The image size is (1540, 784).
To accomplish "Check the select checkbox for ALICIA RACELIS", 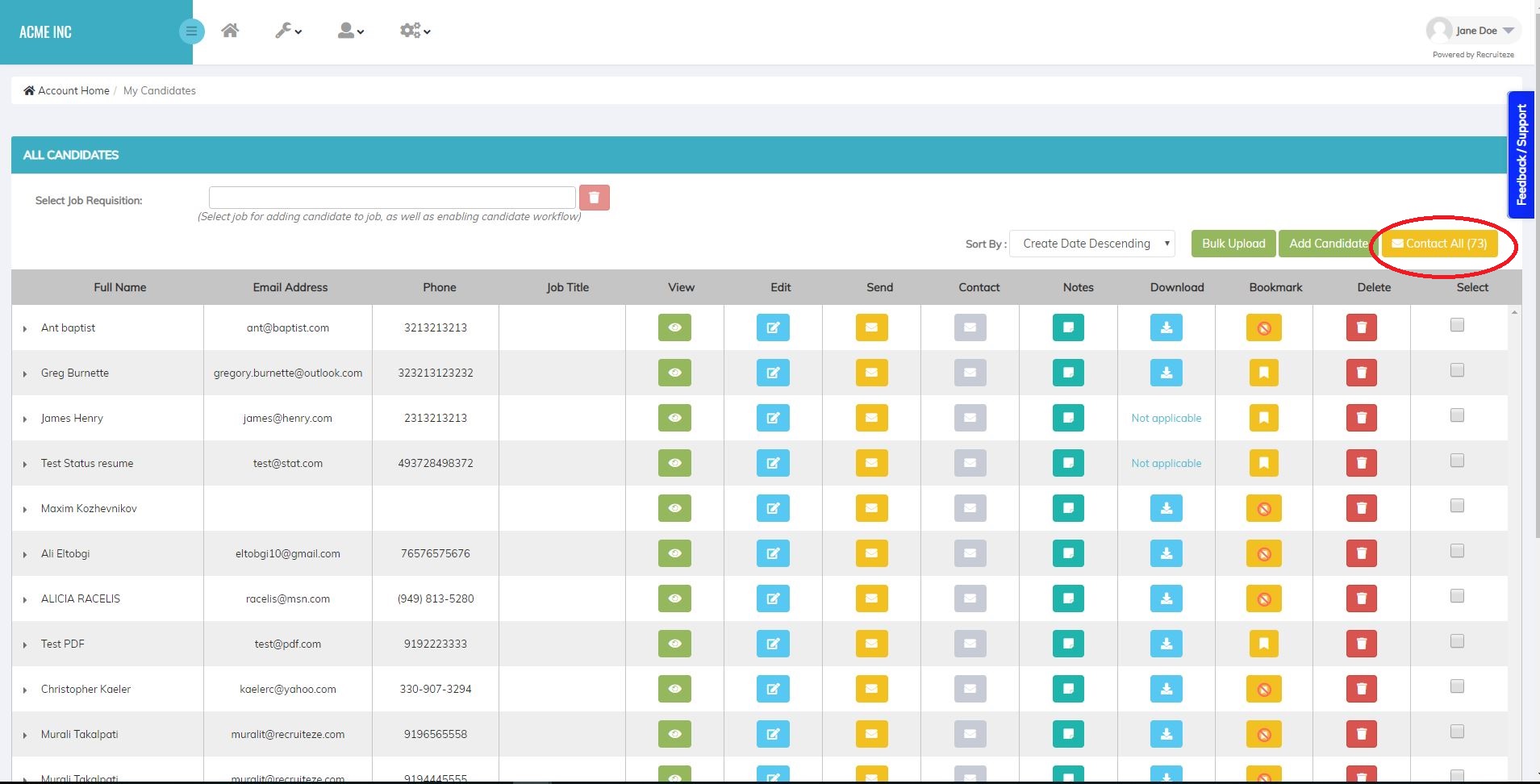I will coord(1455,596).
